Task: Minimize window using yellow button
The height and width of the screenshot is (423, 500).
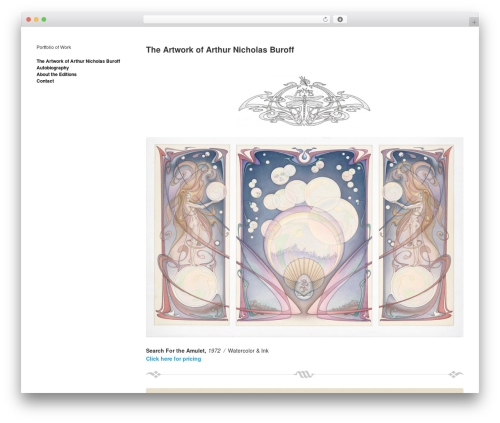Action: pyautogui.click(x=36, y=20)
